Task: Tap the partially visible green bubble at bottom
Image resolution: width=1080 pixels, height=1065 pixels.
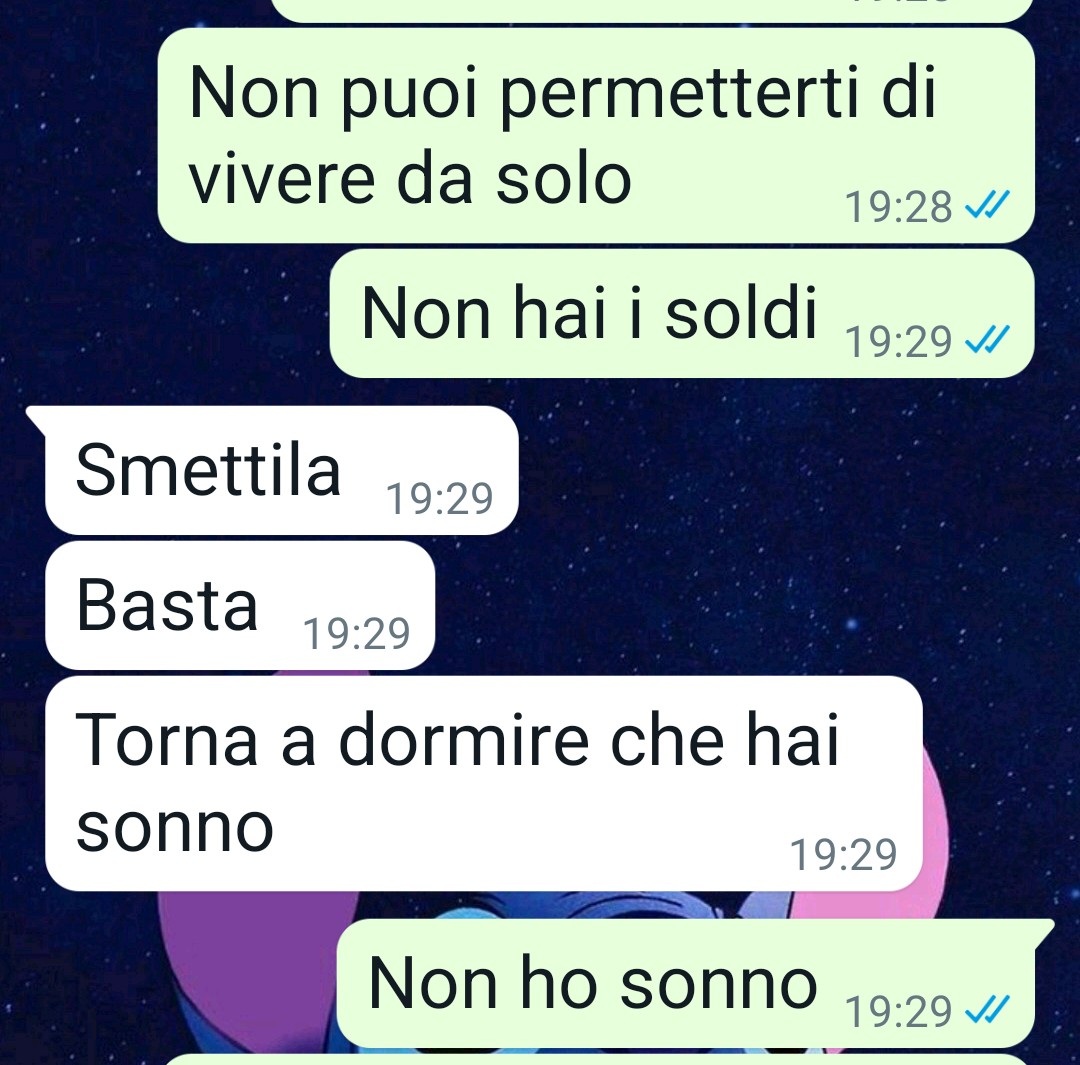Action: pos(599,1059)
